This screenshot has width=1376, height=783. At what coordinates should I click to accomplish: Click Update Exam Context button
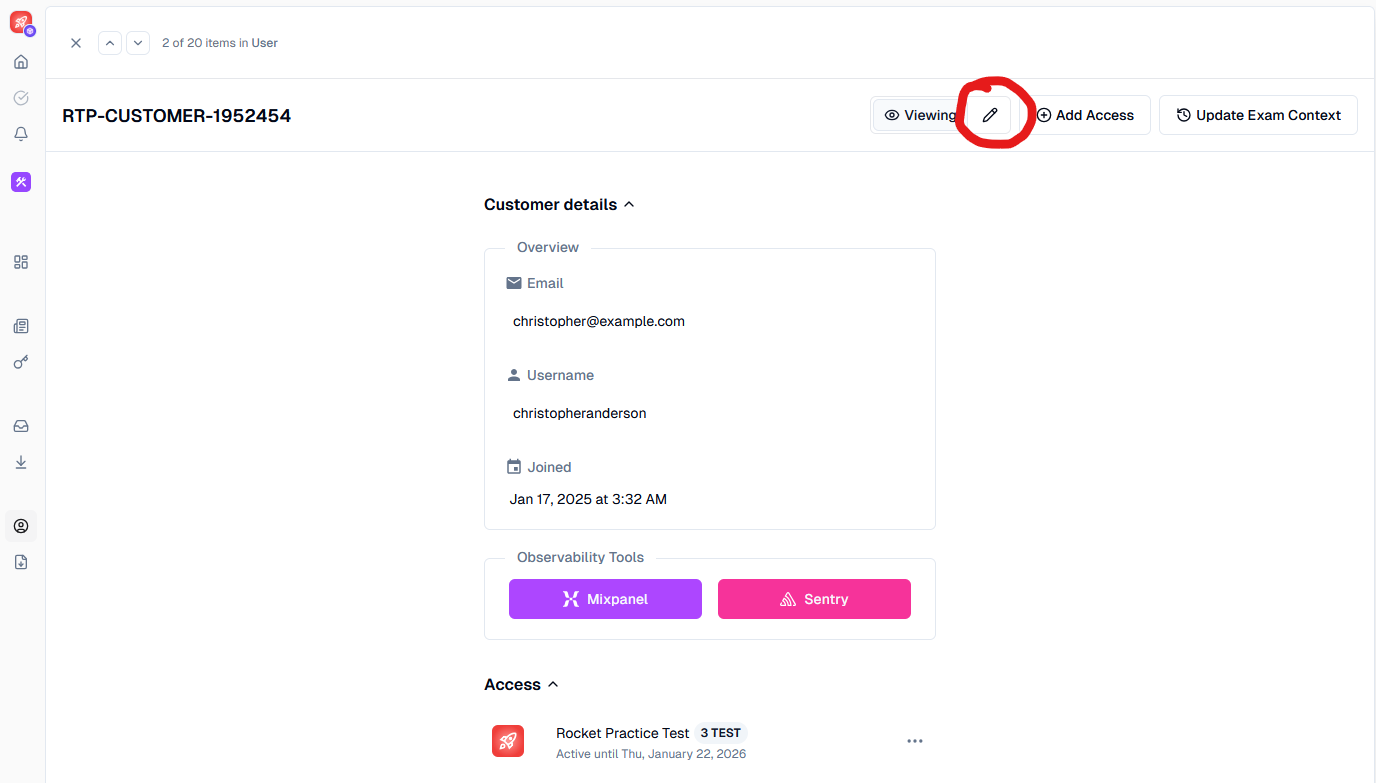pos(1257,115)
